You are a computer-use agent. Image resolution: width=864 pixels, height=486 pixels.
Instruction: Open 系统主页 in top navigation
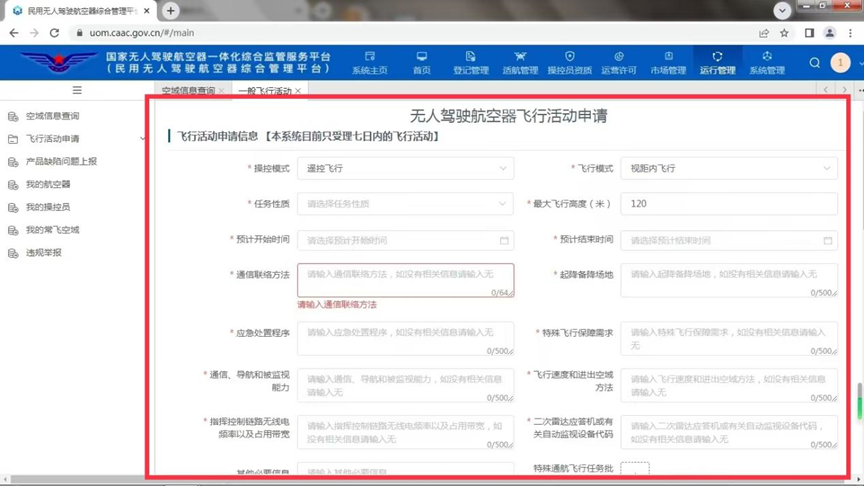tap(370, 63)
